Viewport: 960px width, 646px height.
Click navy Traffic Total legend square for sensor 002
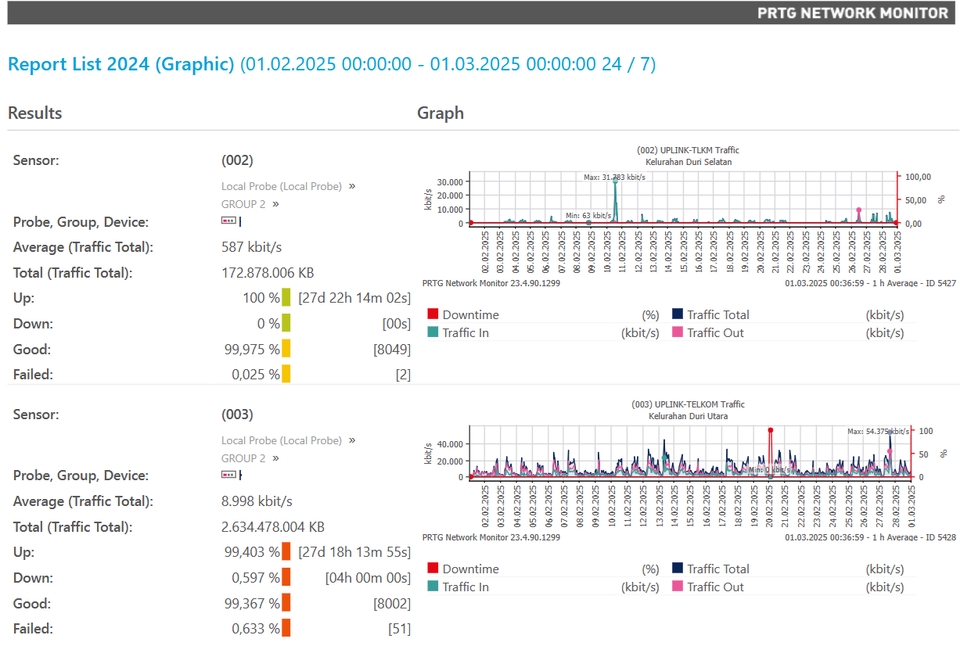677,314
